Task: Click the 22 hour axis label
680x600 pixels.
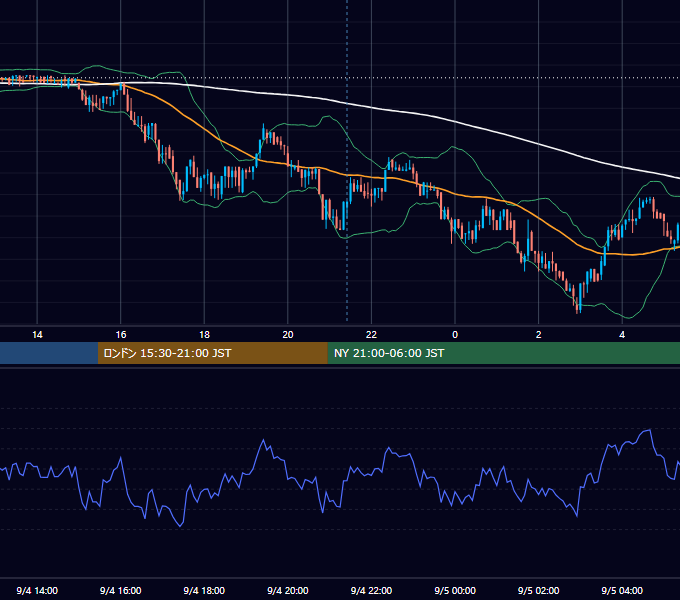Action: [371, 335]
